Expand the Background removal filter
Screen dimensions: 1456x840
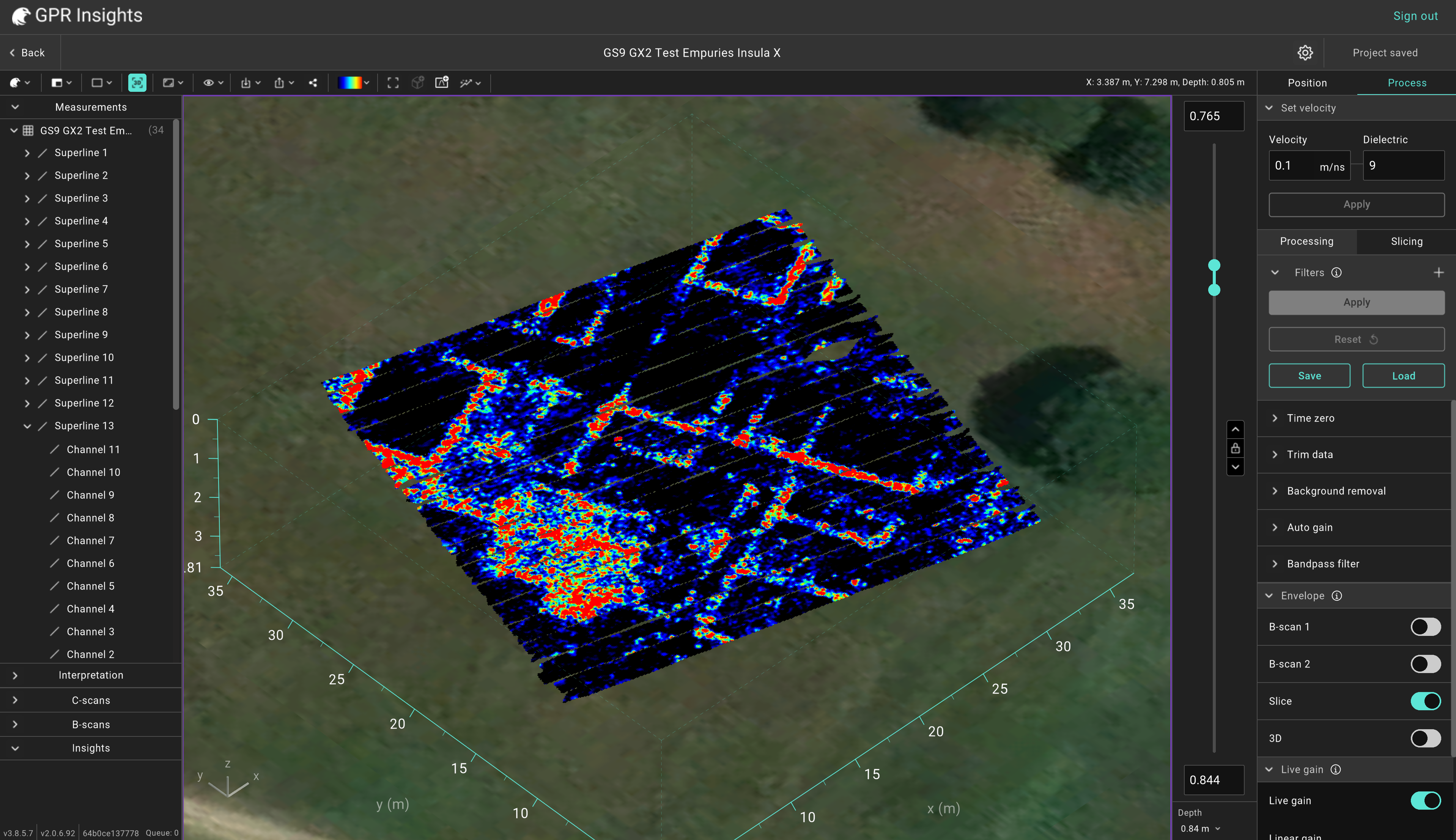click(x=1275, y=491)
